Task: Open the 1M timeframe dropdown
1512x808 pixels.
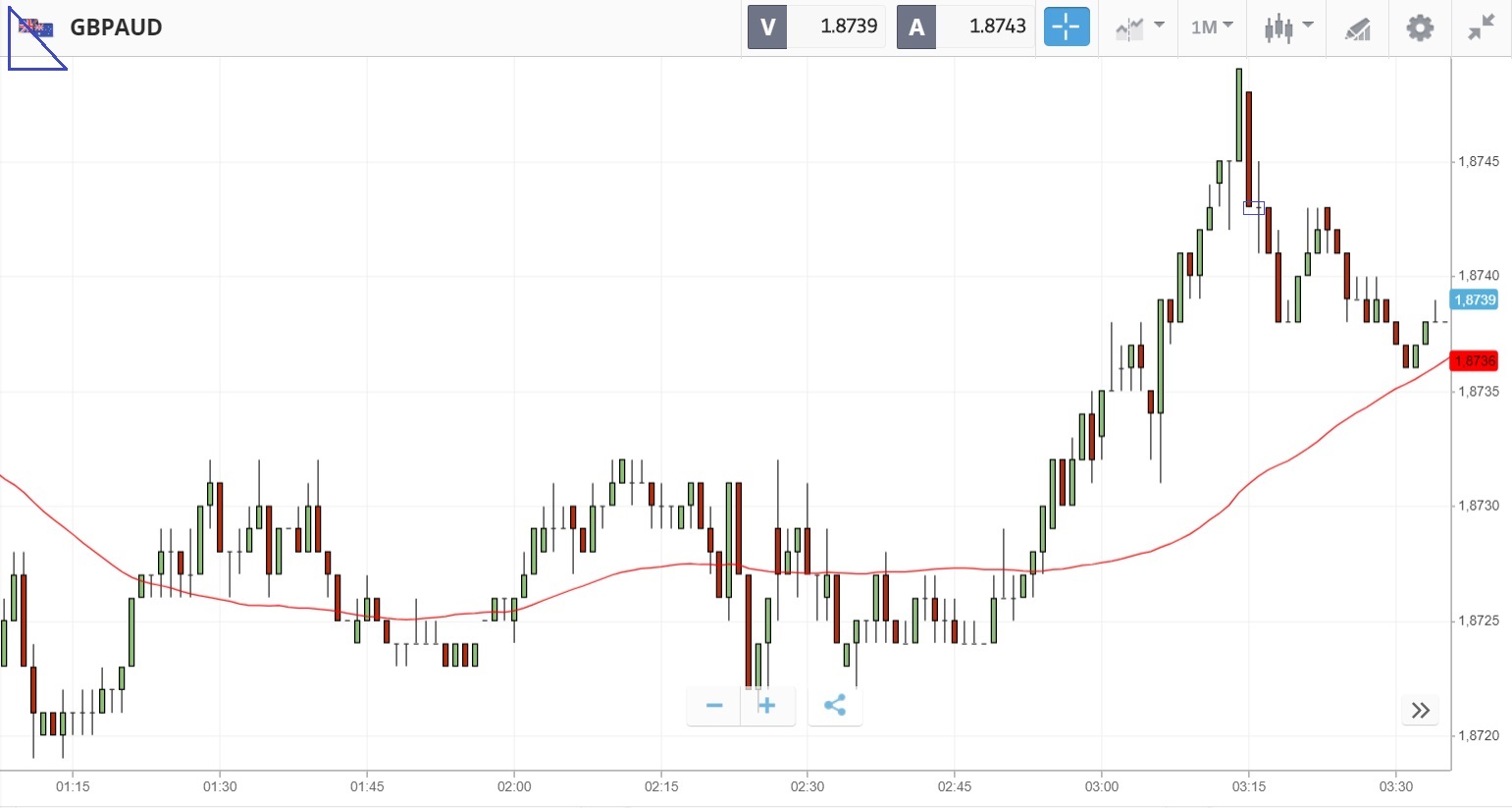Action: tap(1212, 27)
